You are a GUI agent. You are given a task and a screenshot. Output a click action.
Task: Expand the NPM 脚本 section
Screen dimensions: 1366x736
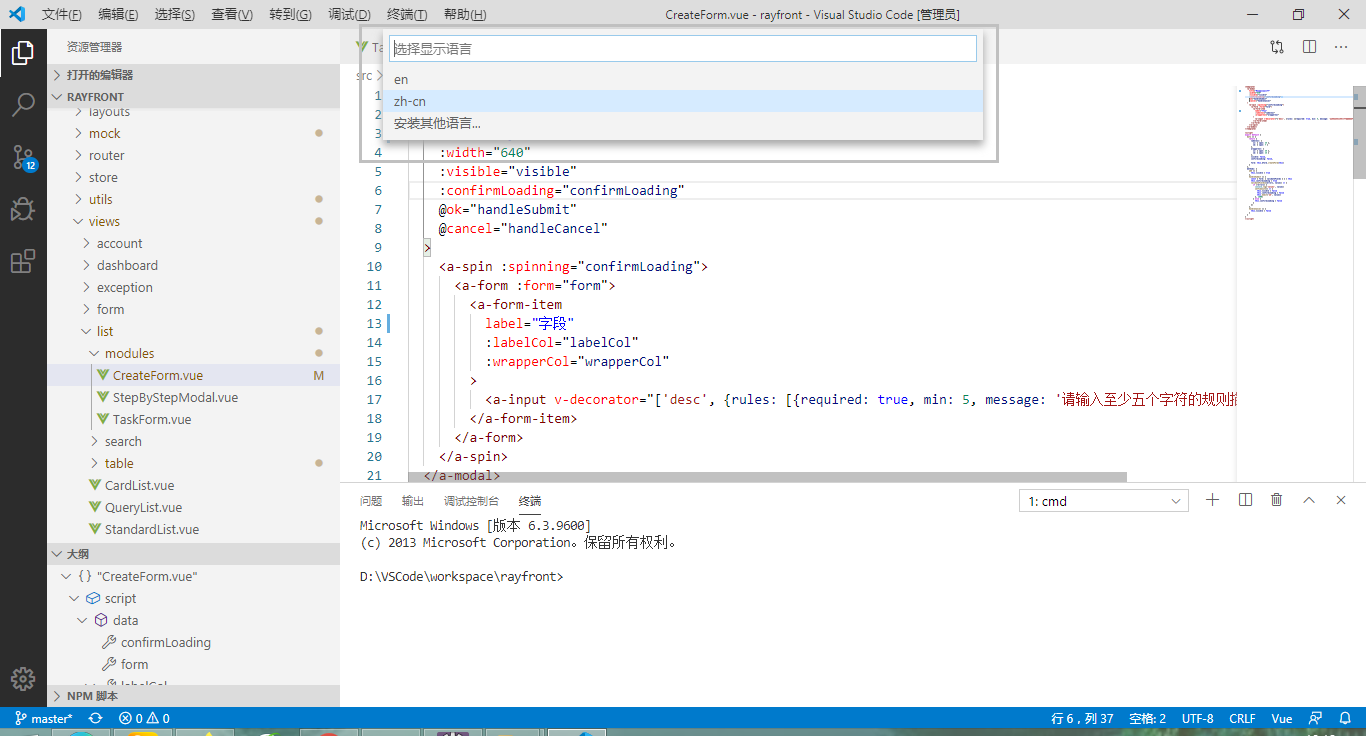click(x=193, y=696)
